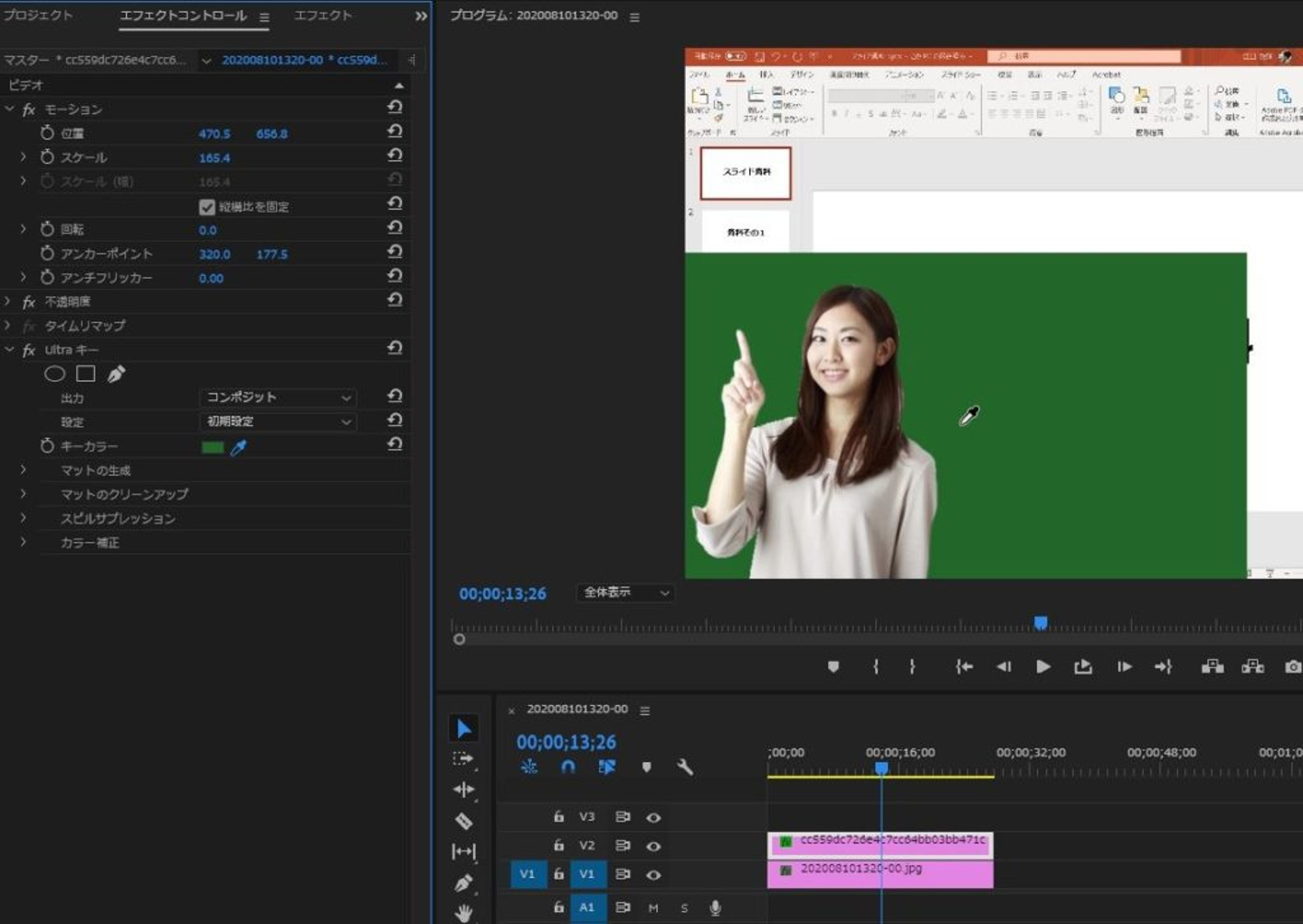Viewport: 1303px width, 924px height.
Task: Reset the Scale parameter
Action: (395, 156)
